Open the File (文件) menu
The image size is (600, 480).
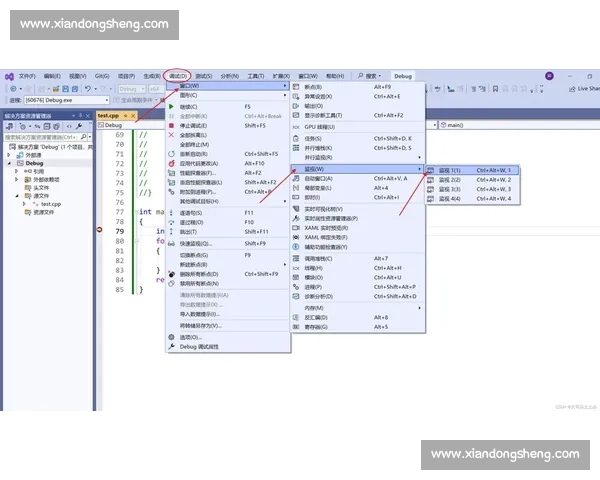point(27,76)
